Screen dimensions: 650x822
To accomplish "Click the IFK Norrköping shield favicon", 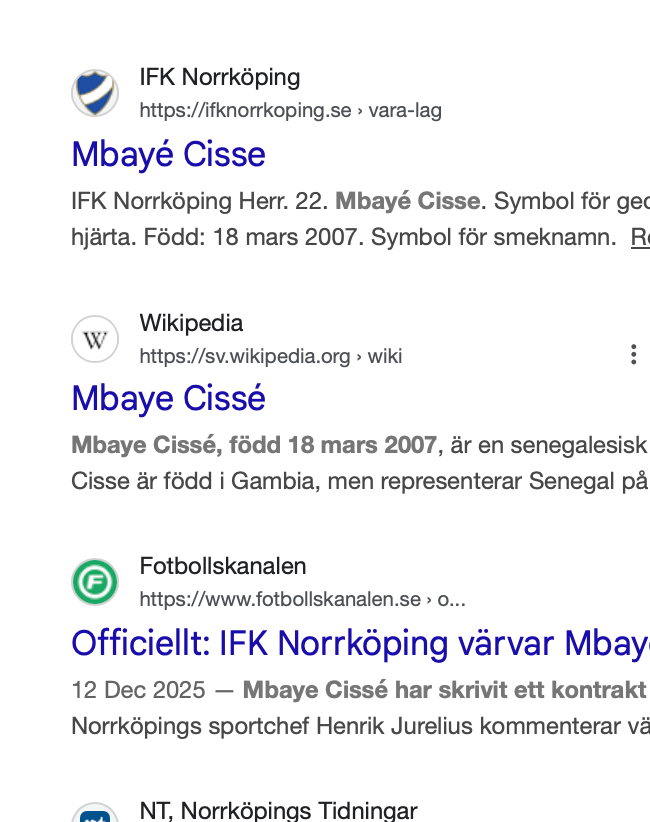I will 95,93.
